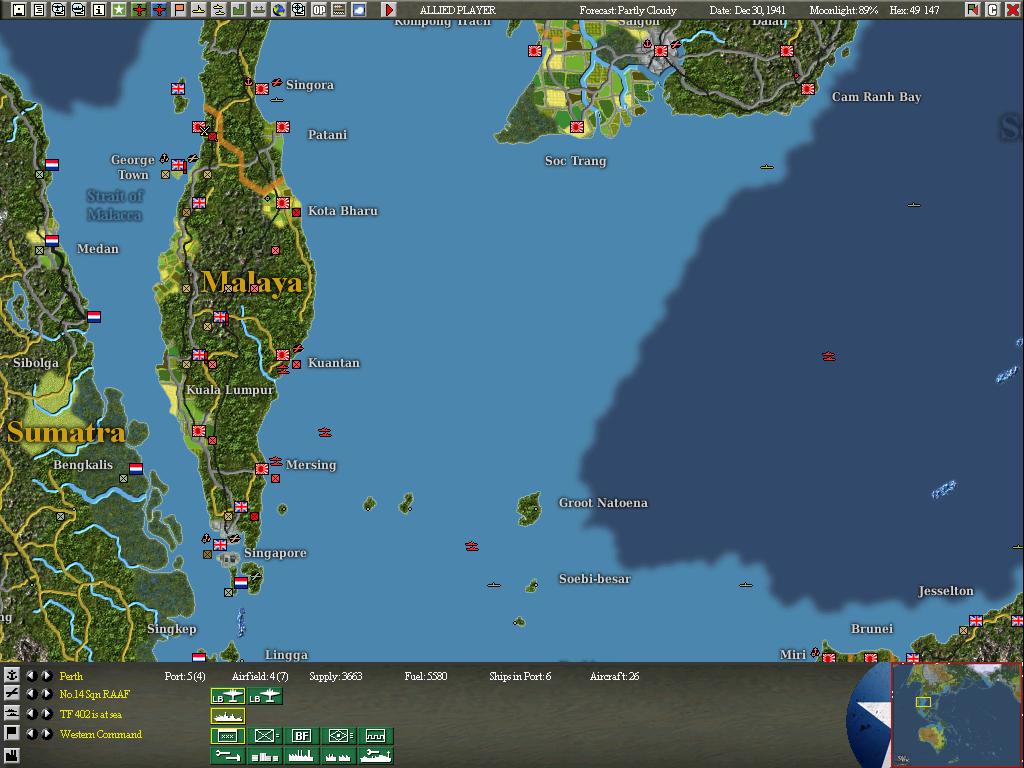Click the Supply: 3663 value
This screenshot has height=768, width=1024.
pyautogui.click(x=335, y=676)
